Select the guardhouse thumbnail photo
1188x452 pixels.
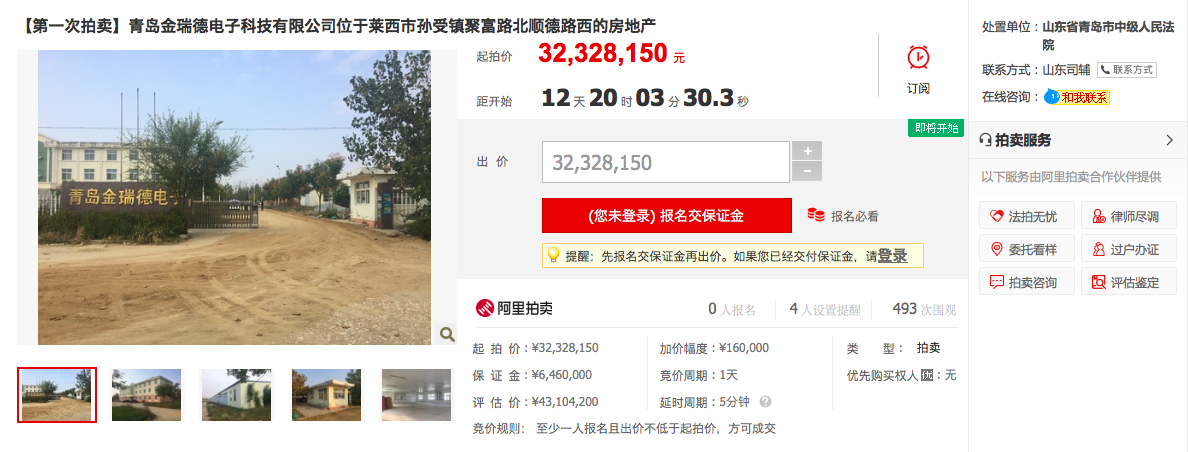coord(327,394)
